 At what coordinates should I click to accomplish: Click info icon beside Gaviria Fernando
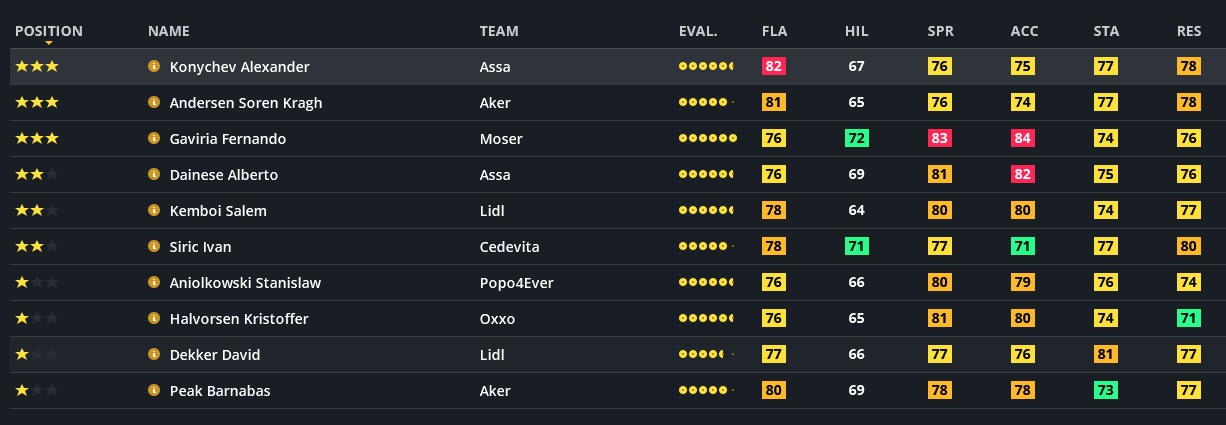click(154, 139)
